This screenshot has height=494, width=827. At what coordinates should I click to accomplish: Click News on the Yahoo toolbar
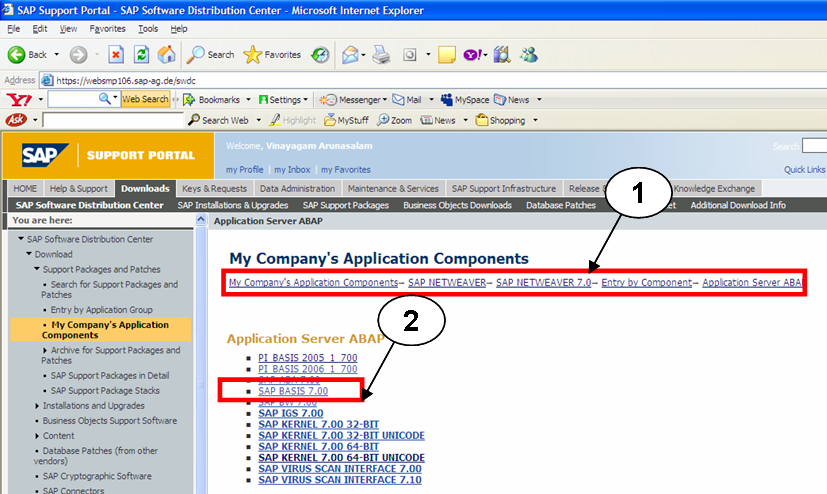pos(512,99)
